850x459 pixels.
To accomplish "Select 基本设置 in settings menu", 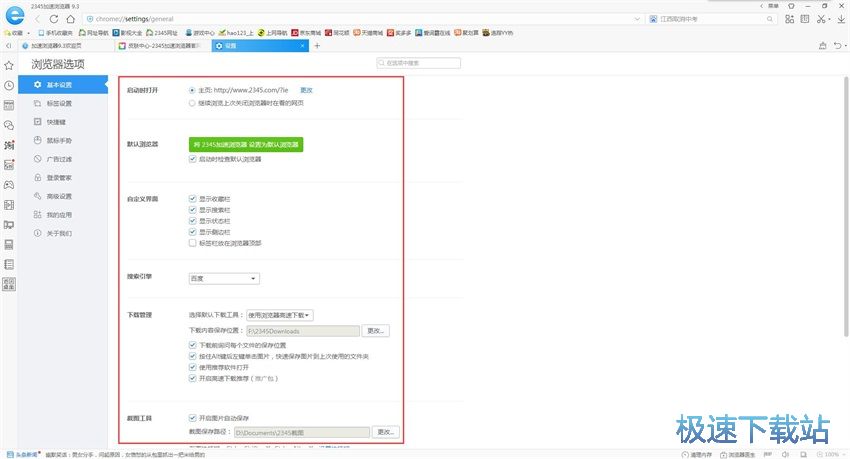I will click(63, 85).
